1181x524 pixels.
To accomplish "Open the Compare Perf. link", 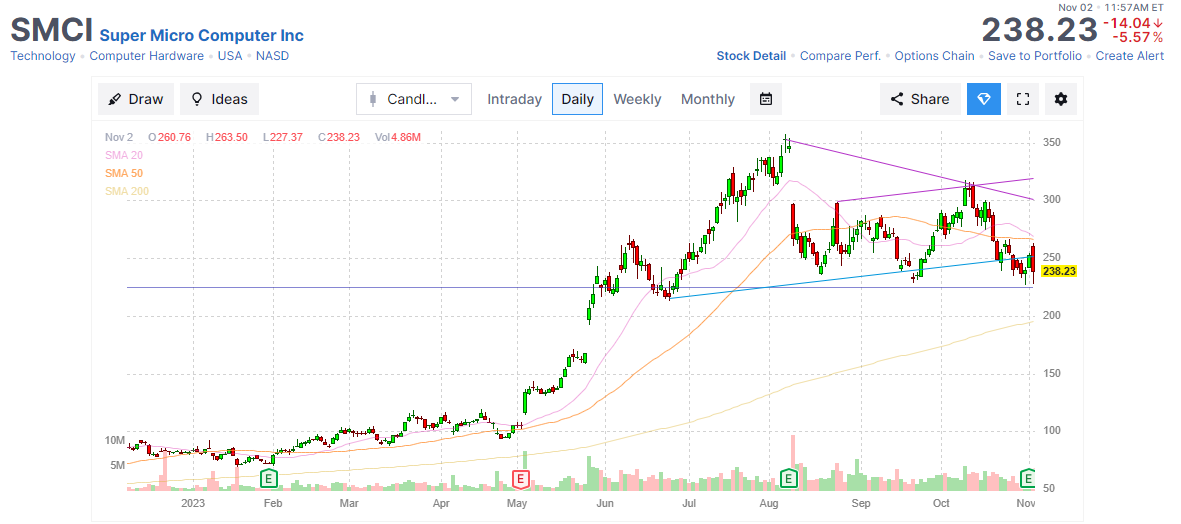I will 840,56.
